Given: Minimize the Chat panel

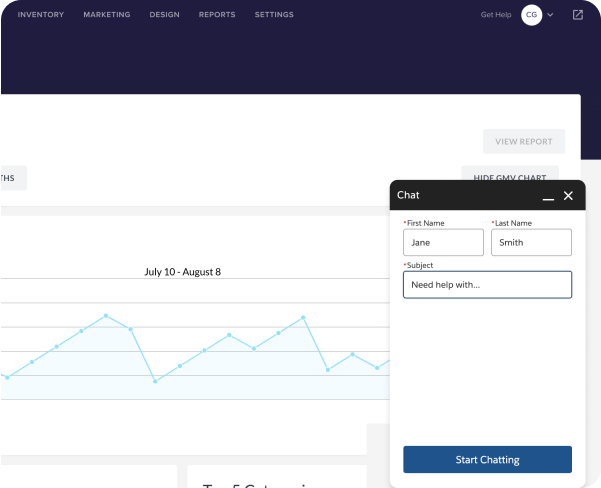Looking at the screenshot, I should (x=548, y=196).
